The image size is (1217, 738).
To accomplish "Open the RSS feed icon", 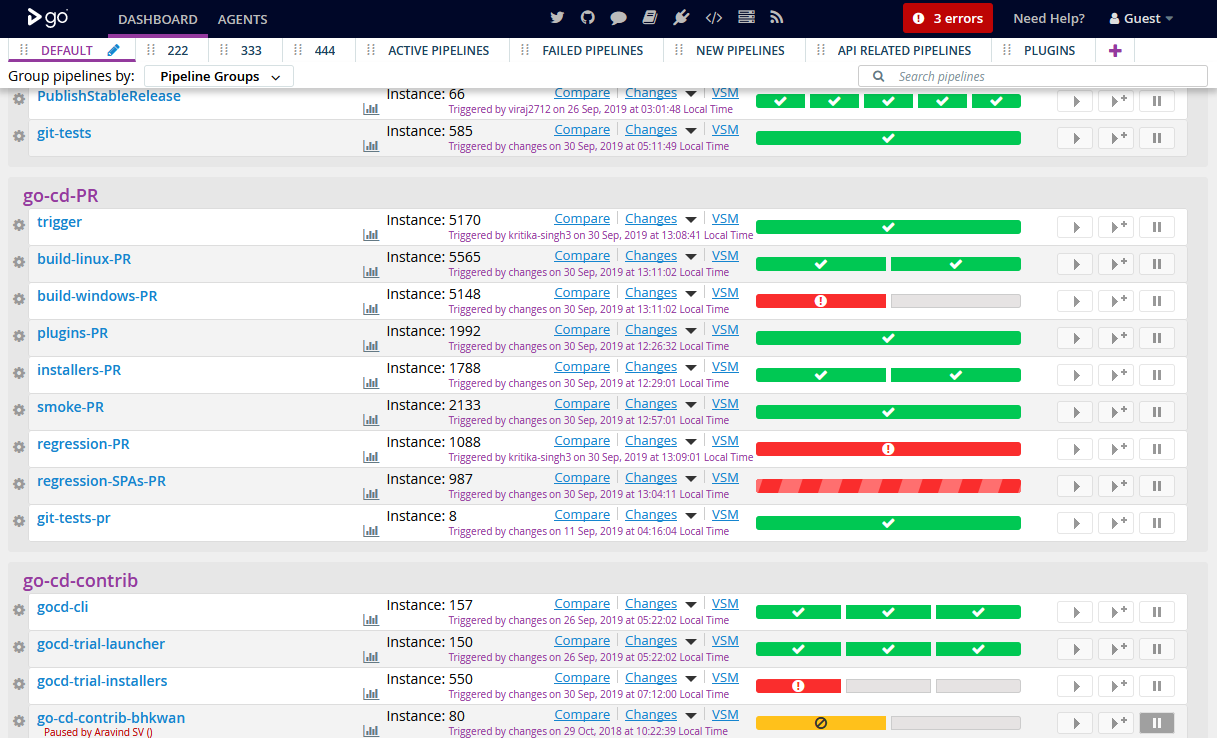I will pyautogui.click(x=777, y=18).
